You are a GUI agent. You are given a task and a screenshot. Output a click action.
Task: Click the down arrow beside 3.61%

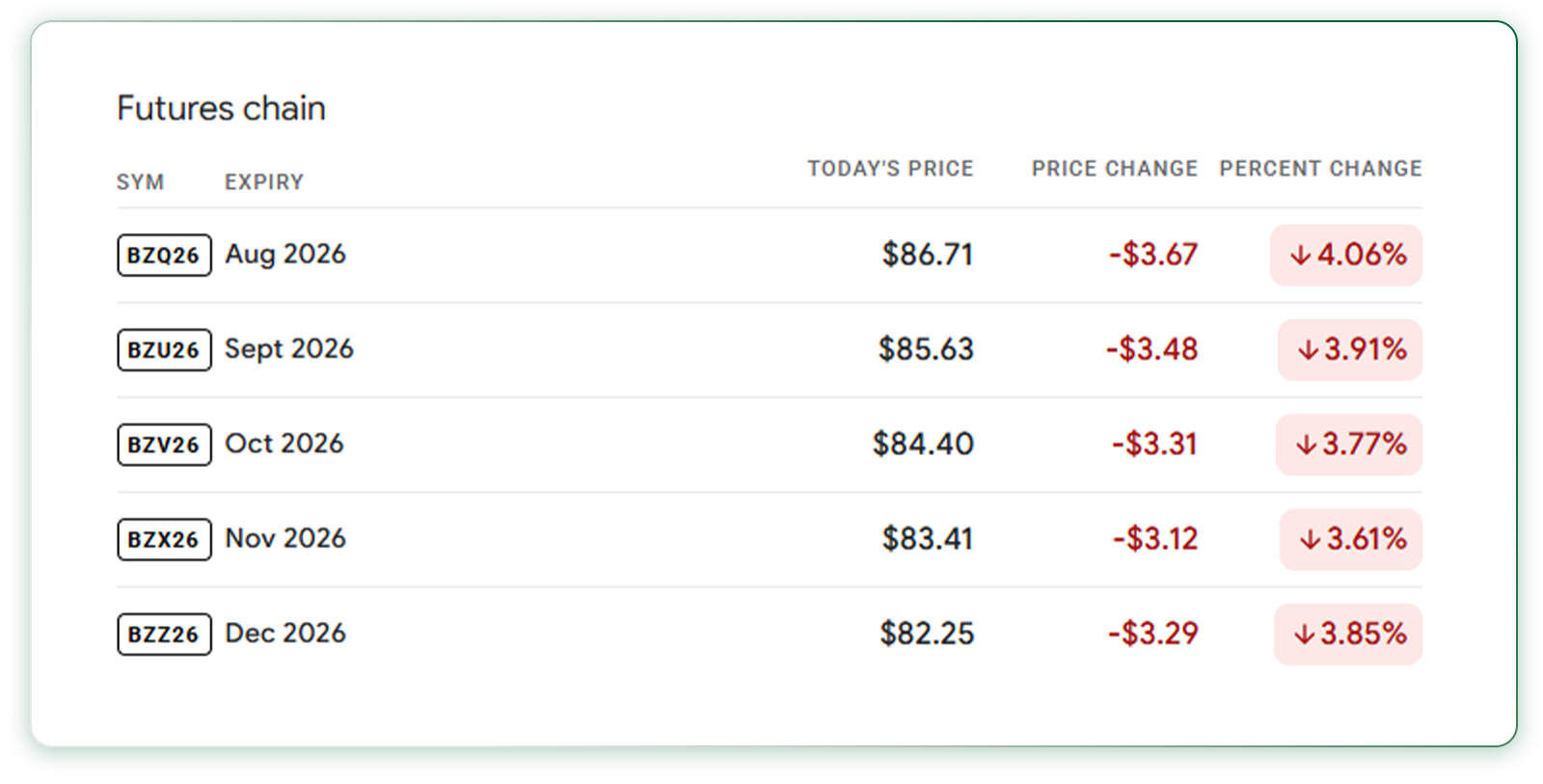click(x=1310, y=539)
